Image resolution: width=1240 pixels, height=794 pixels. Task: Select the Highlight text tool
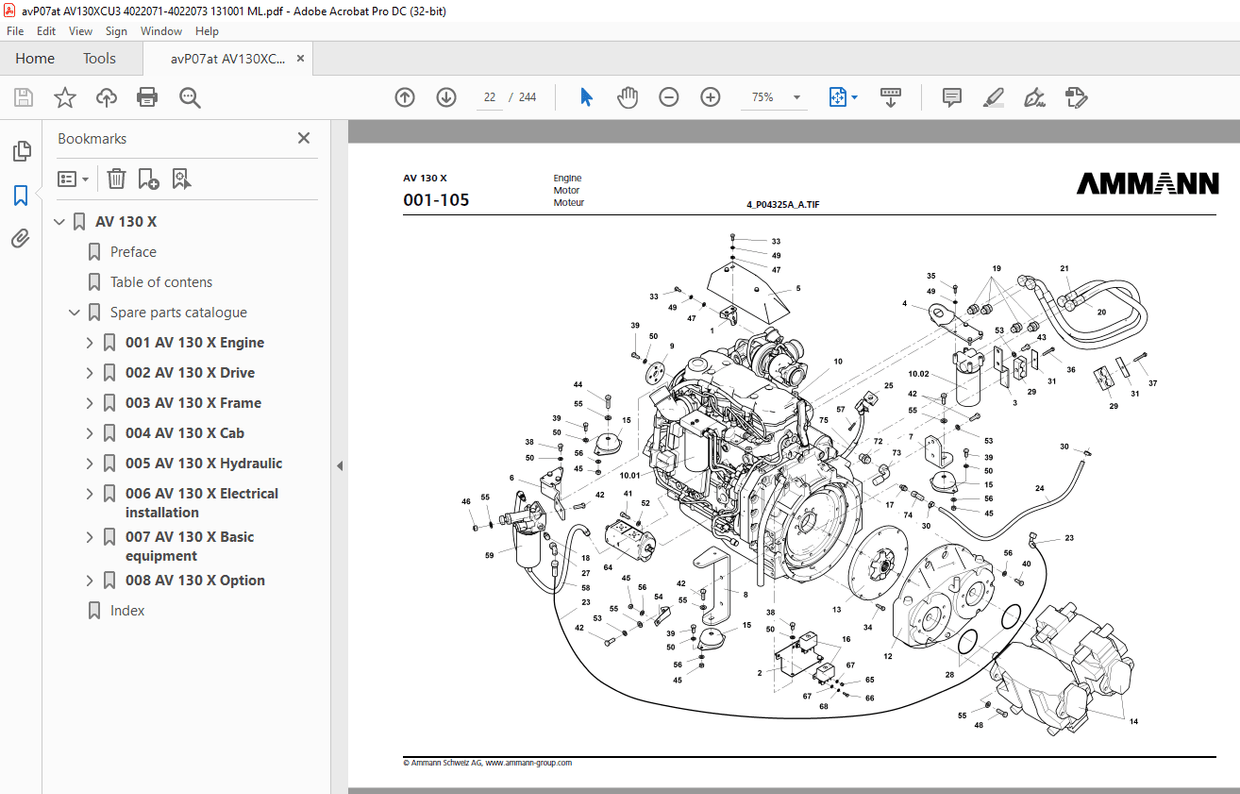point(993,97)
